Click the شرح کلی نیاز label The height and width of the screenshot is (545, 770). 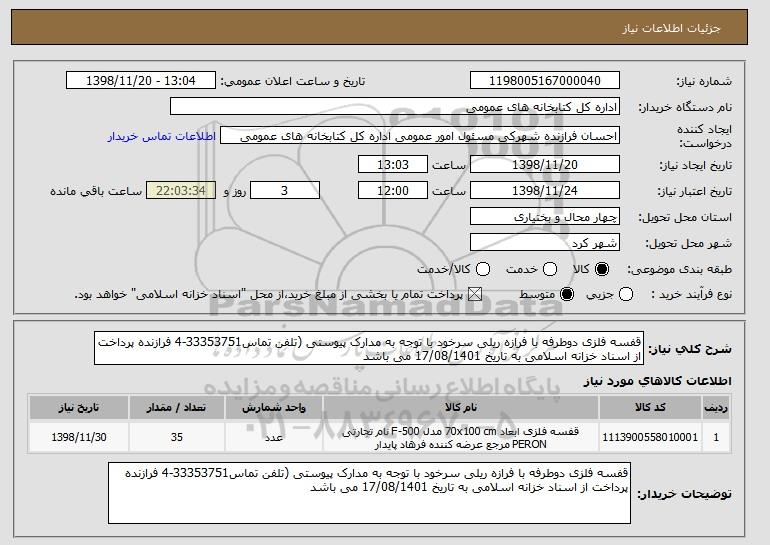[690, 349]
